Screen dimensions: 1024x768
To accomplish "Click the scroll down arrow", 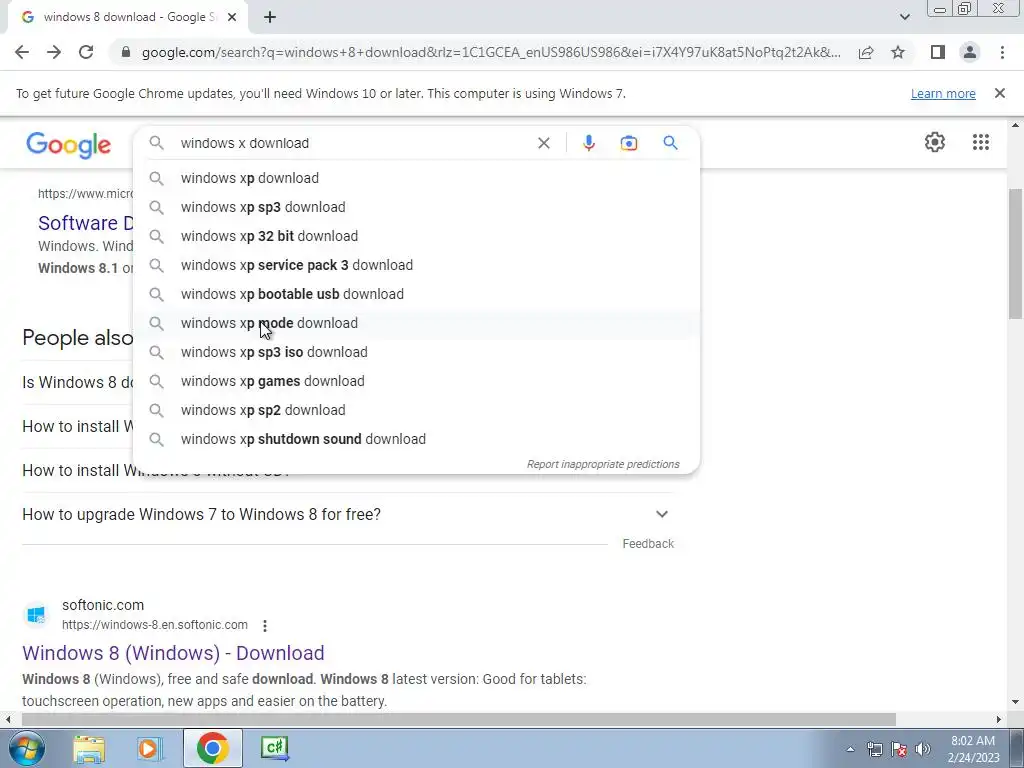I will 1015,703.
